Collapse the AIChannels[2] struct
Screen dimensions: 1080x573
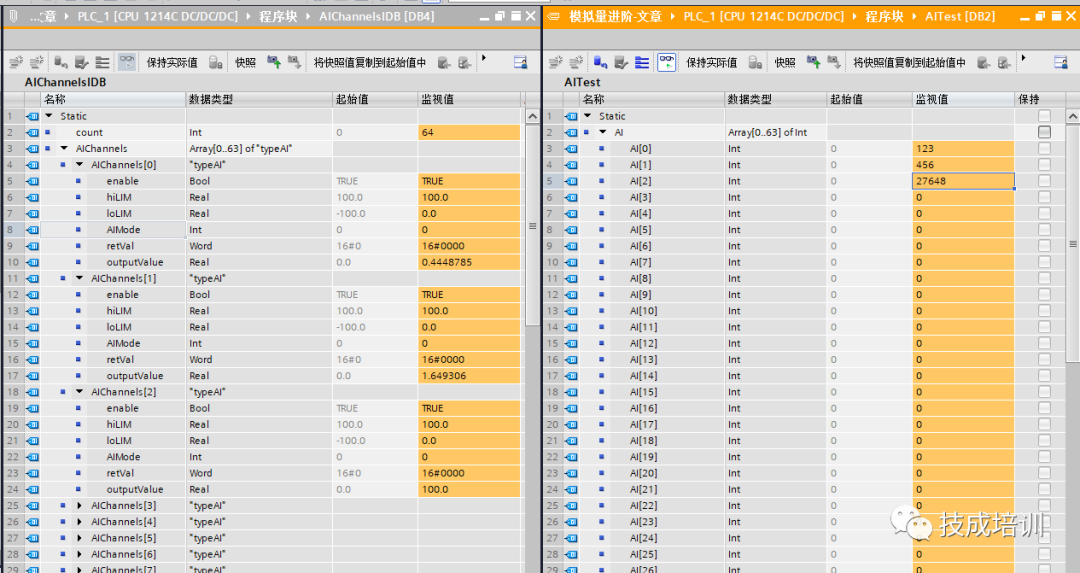79,392
